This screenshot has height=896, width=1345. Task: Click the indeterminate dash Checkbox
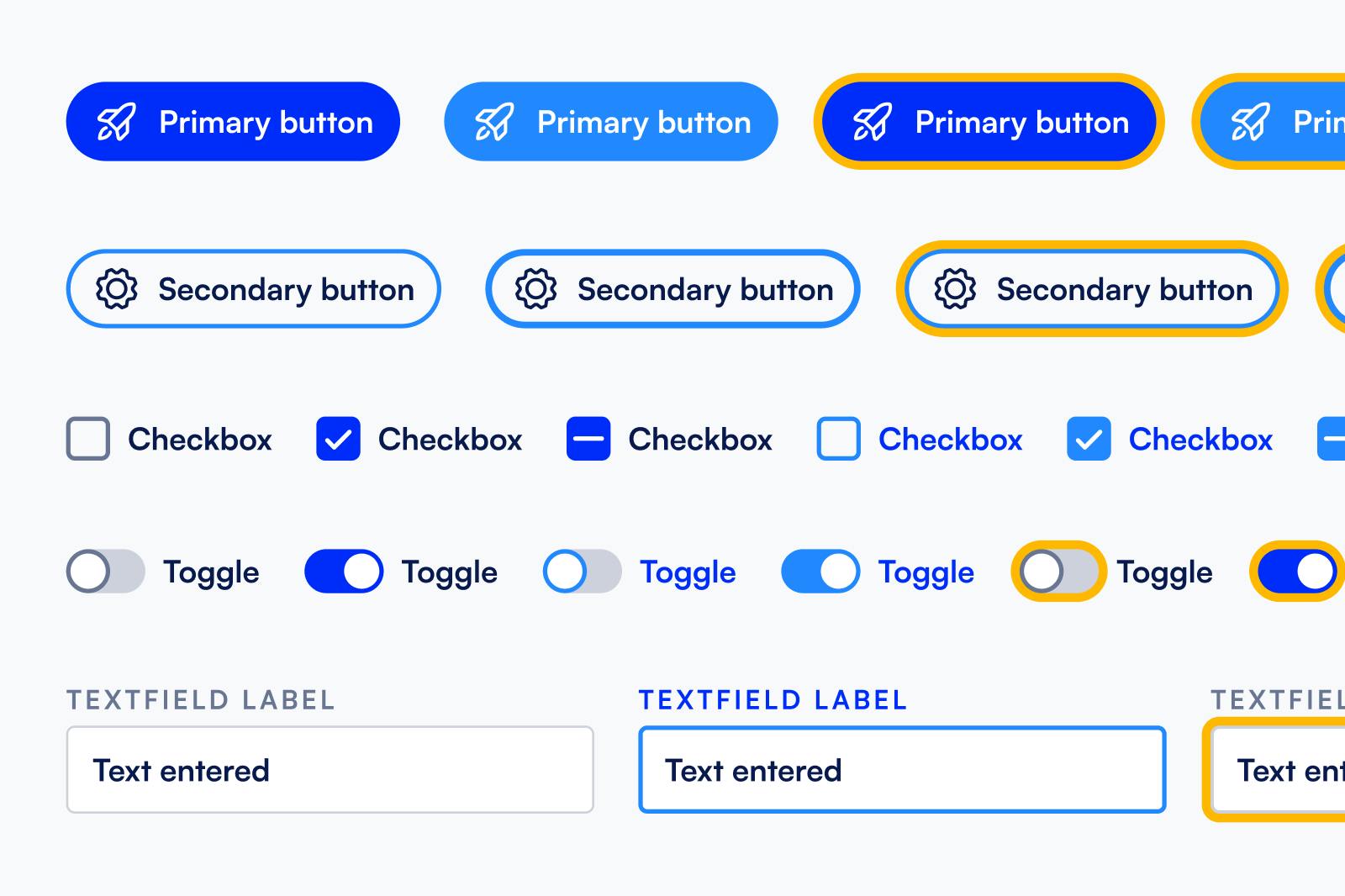tap(588, 439)
